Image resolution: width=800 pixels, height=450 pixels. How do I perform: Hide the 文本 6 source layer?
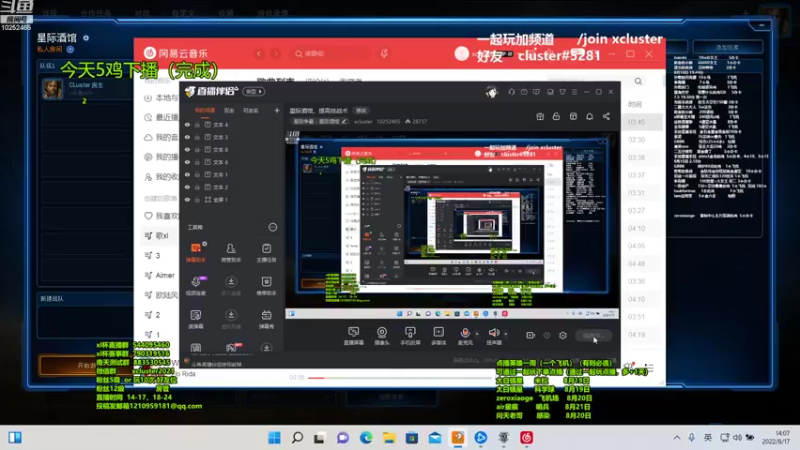pyautogui.click(x=187, y=162)
